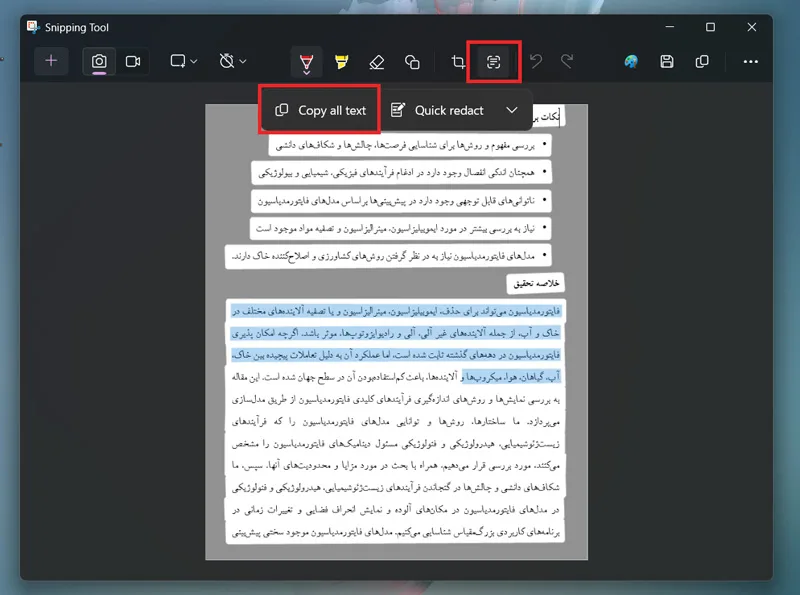Edit the snip in Paint
The height and width of the screenshot is (595, 800).
point(631,62)
